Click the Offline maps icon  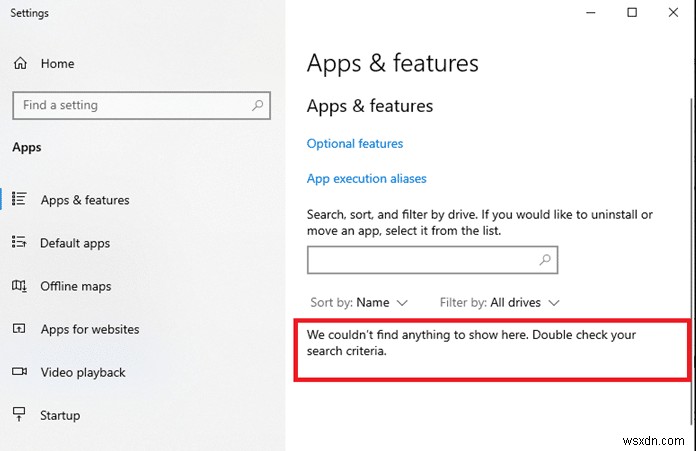point(19,286)
